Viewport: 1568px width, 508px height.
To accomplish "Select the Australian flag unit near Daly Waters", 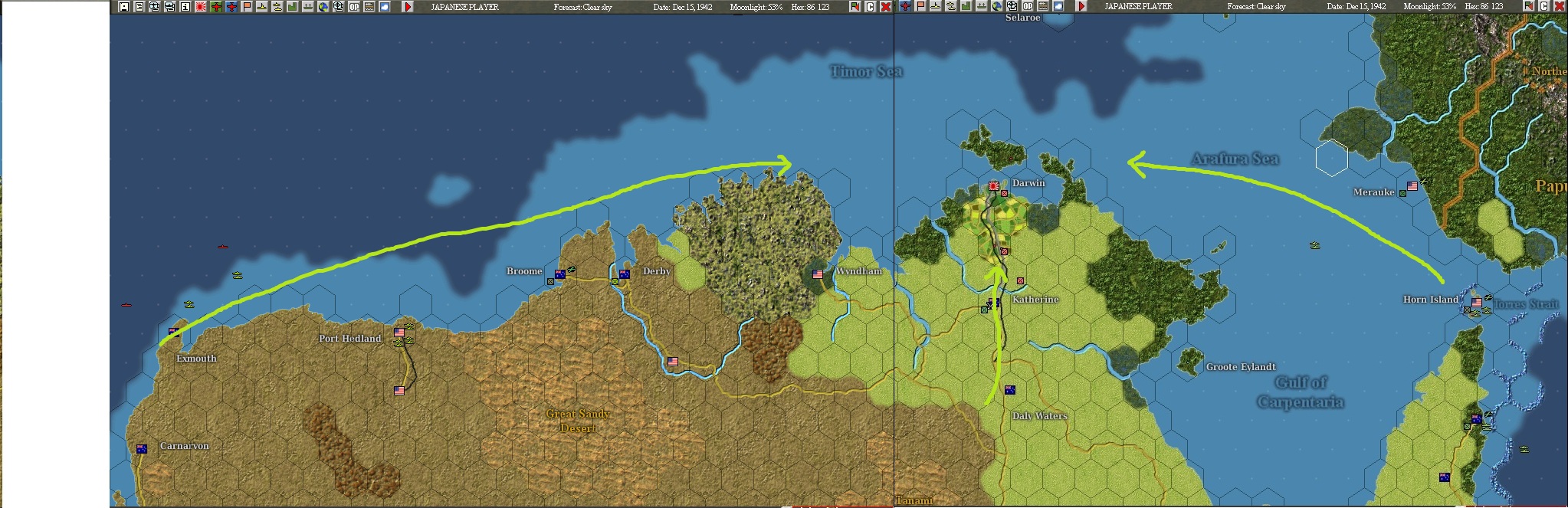I will pos(1010,390).
